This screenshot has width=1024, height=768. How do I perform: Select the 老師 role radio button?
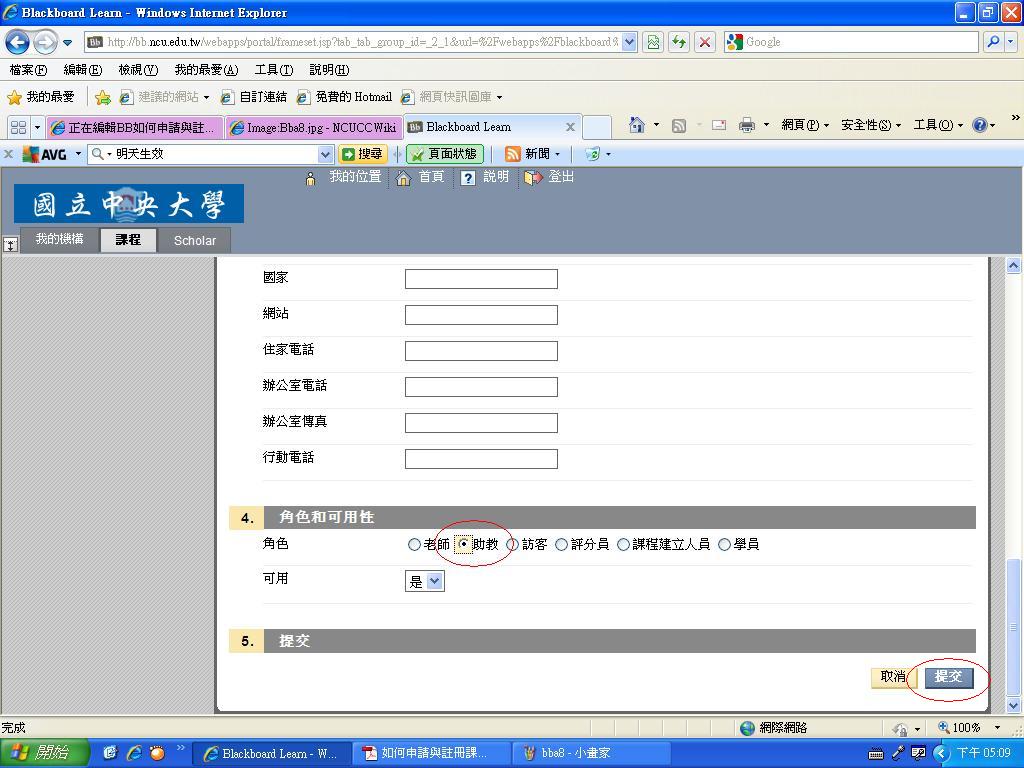click(414, 545)
